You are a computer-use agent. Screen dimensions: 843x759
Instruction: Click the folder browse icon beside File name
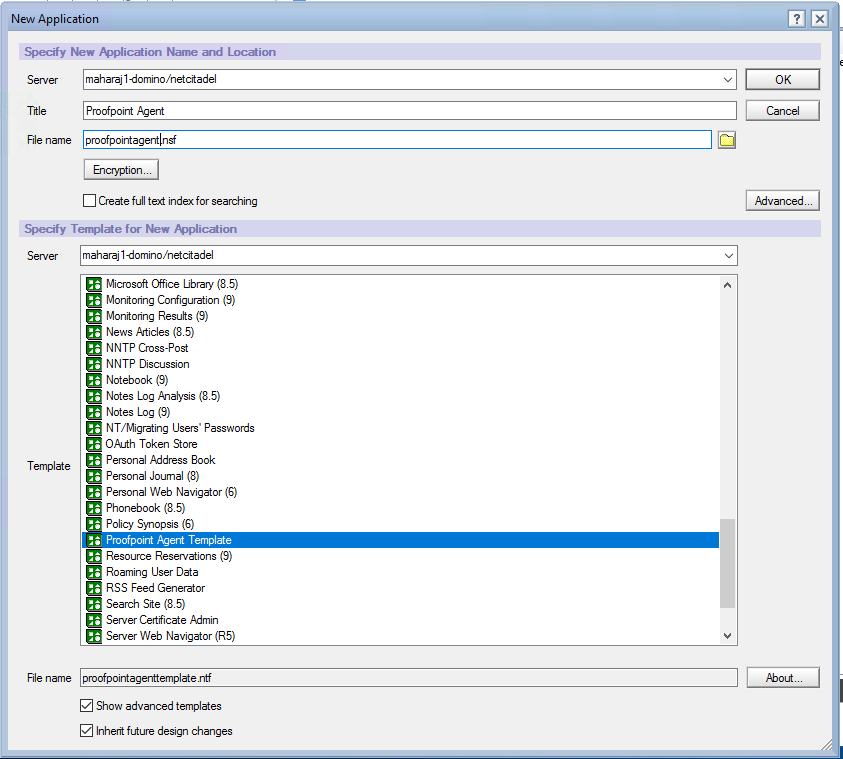click(x=726, y=140)
